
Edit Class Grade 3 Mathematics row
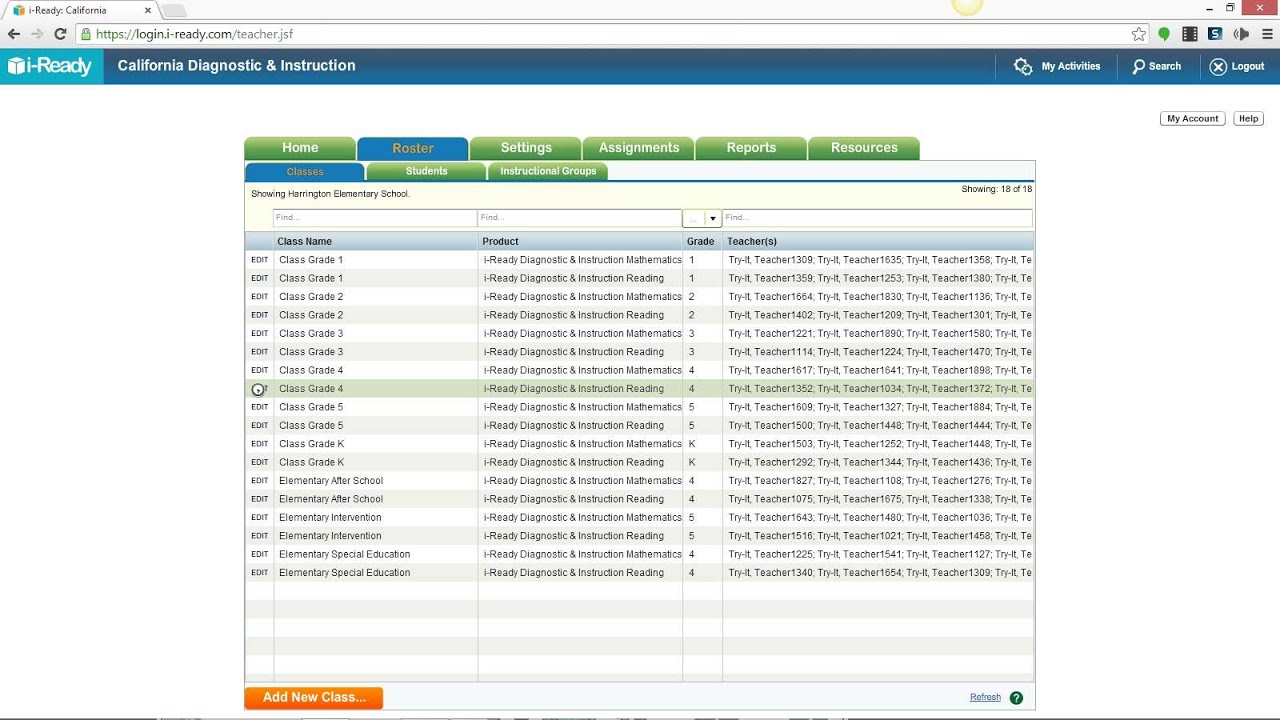[x=260, y=333]
